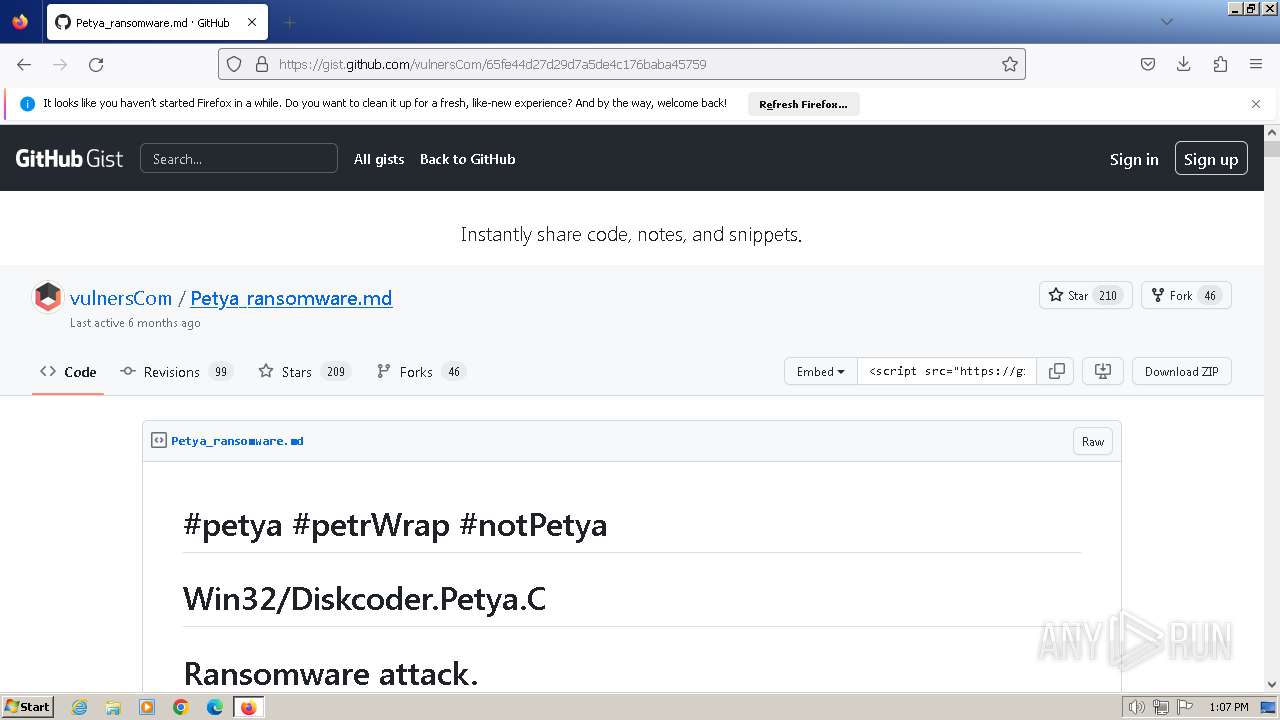Click the fork count 46 badge
This screenshot has width=1280, height=720.
(x=1210, y=295)
